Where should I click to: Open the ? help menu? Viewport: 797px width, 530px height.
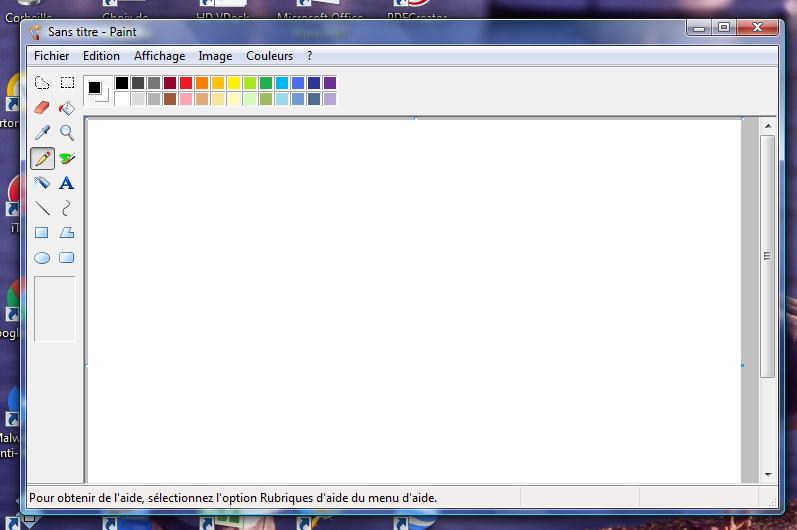tap(310, 57)
